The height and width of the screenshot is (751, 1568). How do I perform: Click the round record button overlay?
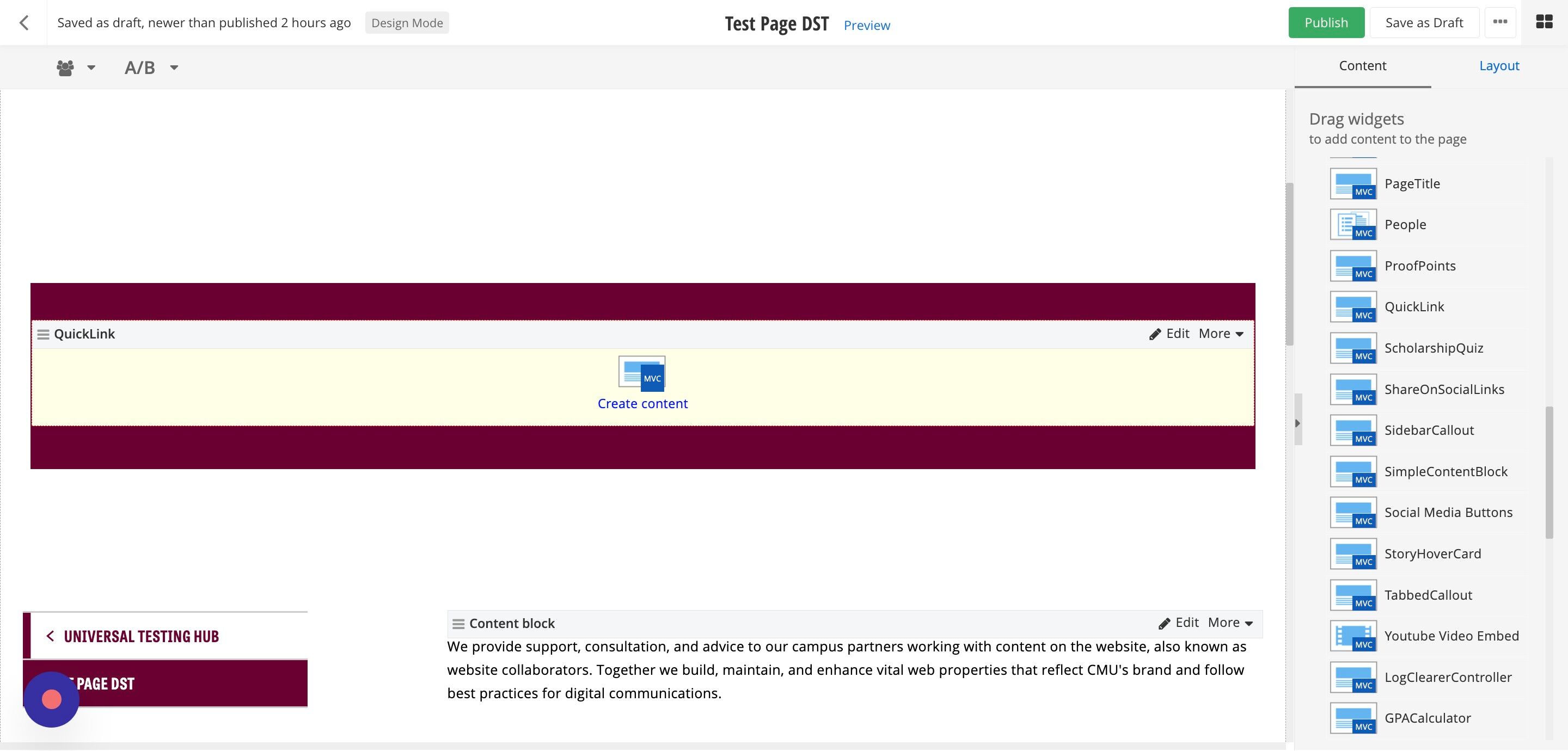(52, 699)
